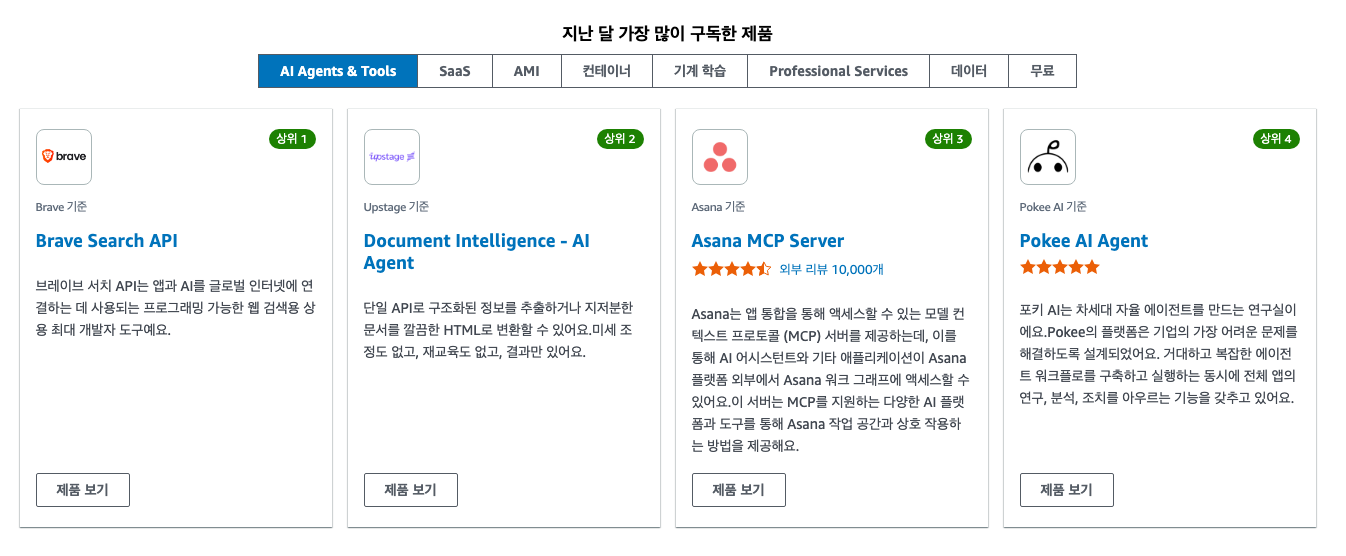Open the Asana MCP Server link
The height and width of the screenshot is (556, 1346).
768,241
